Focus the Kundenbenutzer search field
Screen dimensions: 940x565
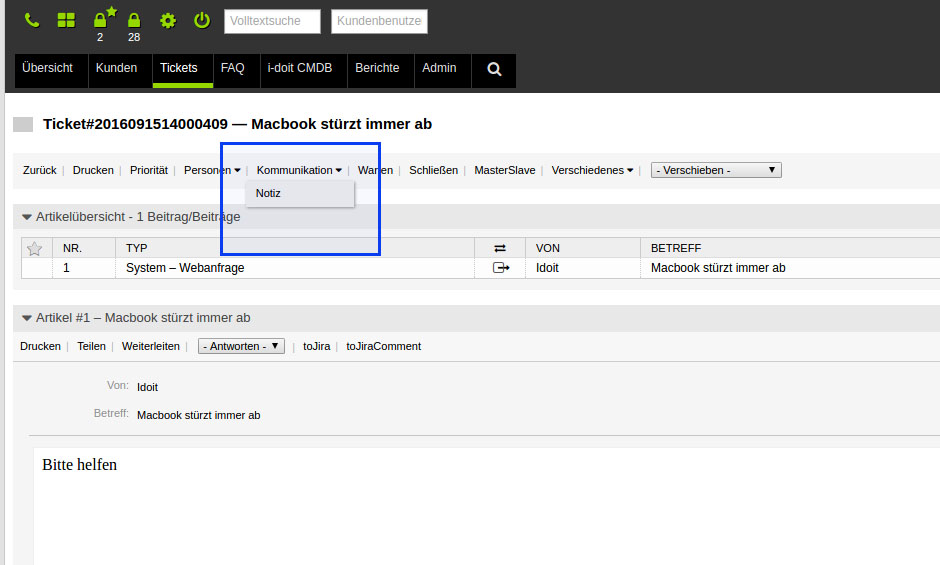coord(379,22)
